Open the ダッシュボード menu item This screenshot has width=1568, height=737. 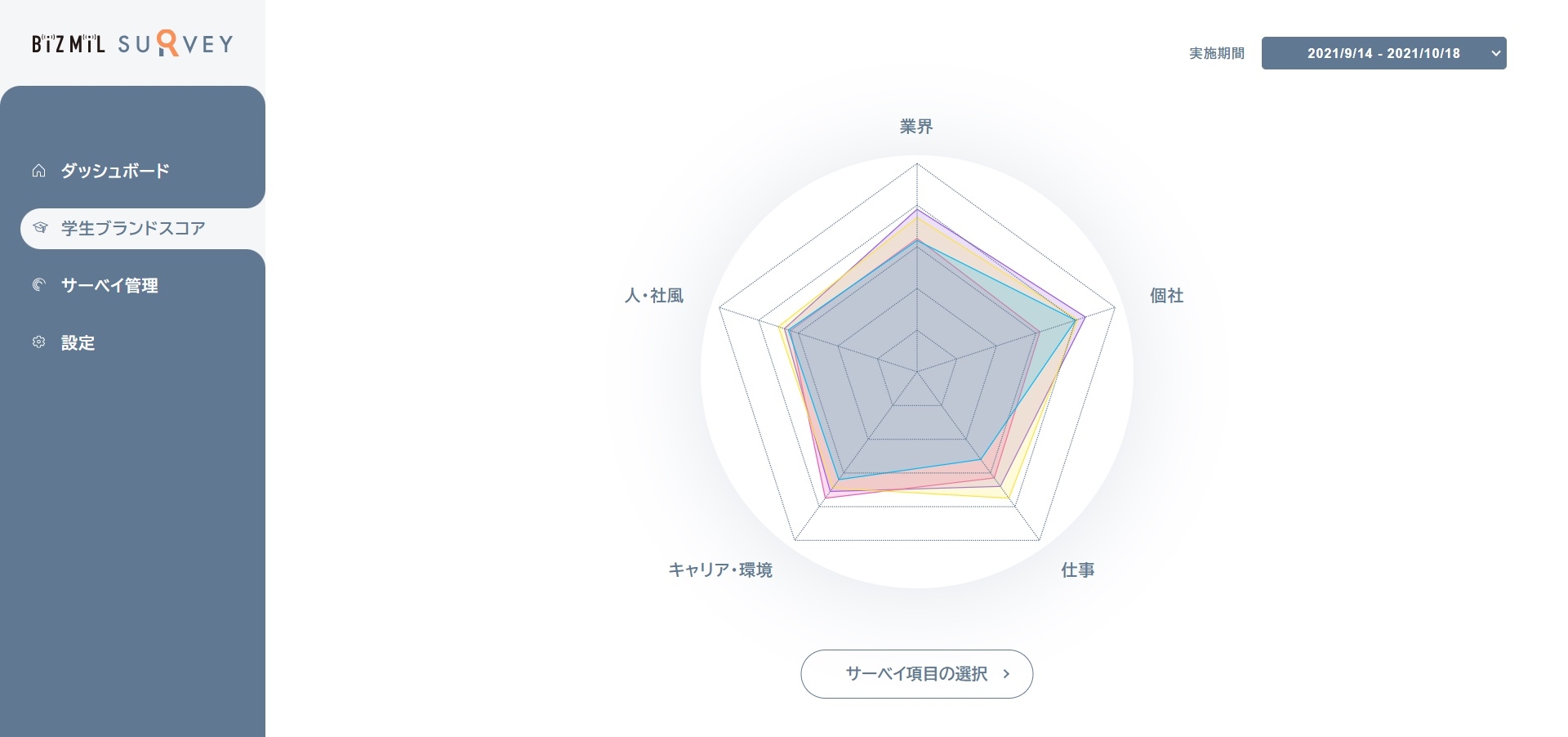115,171
